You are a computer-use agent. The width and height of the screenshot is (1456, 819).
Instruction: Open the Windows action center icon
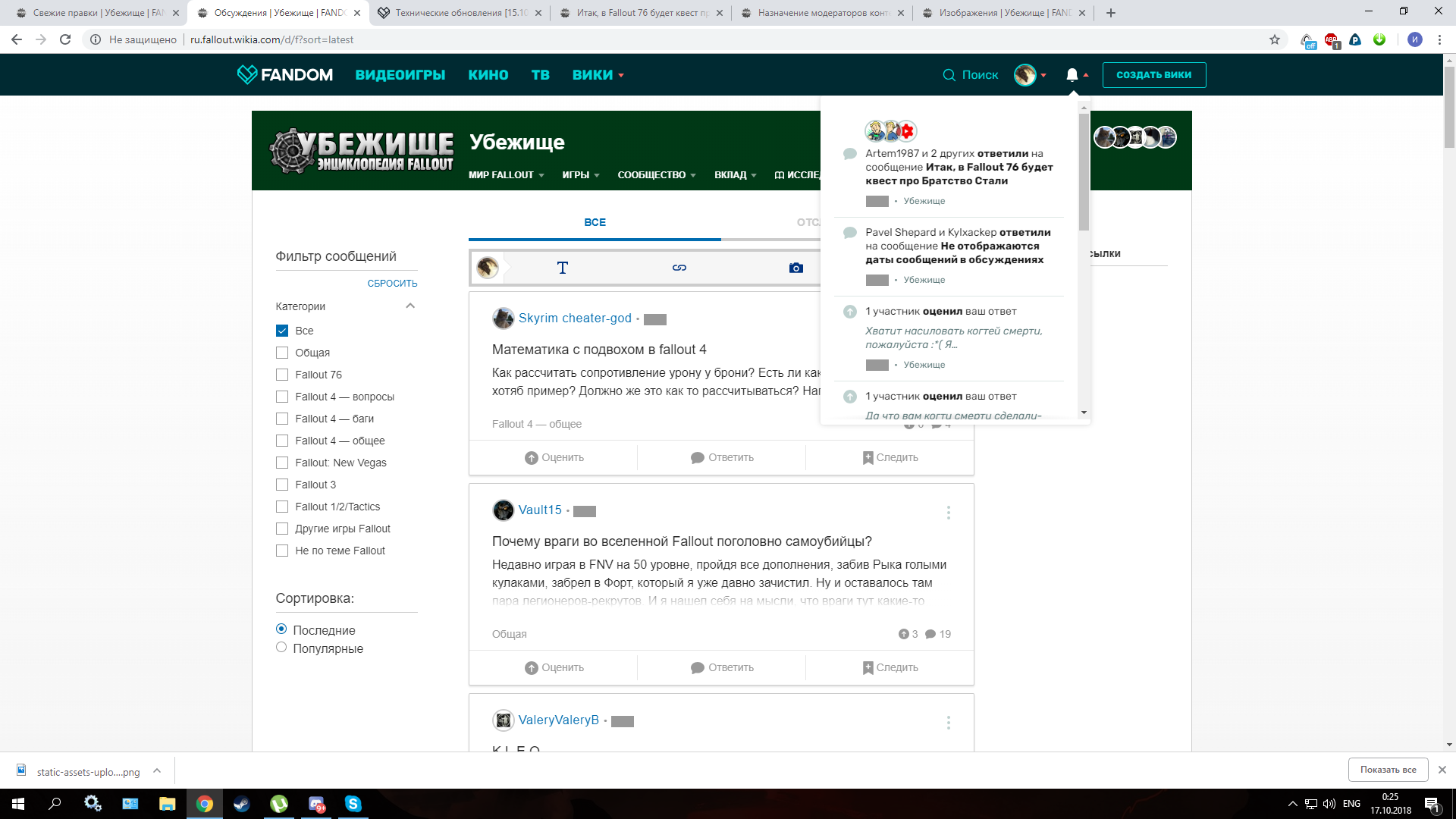point(1432,804)
